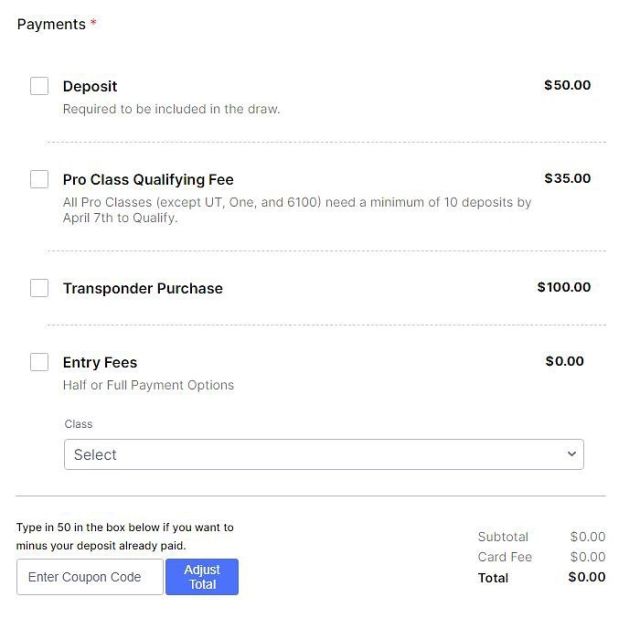Click the Pro Class Qualifying Fee label
The height and width of the screenshot is (629, 640).
click(x=148, y=180)
